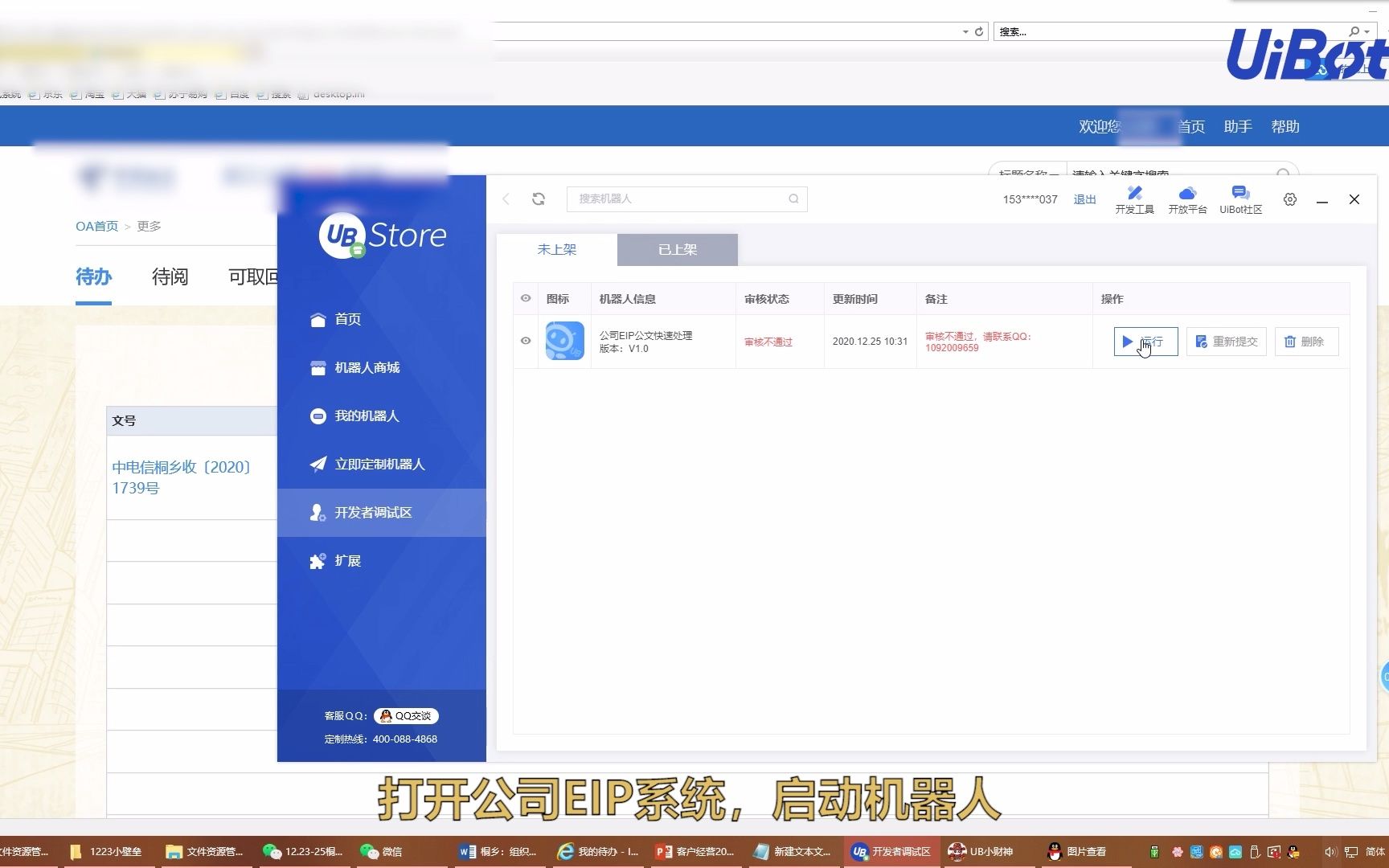Refresh the robot list
The height and width of the screenshot is (868, 1389).
(539, 199)
